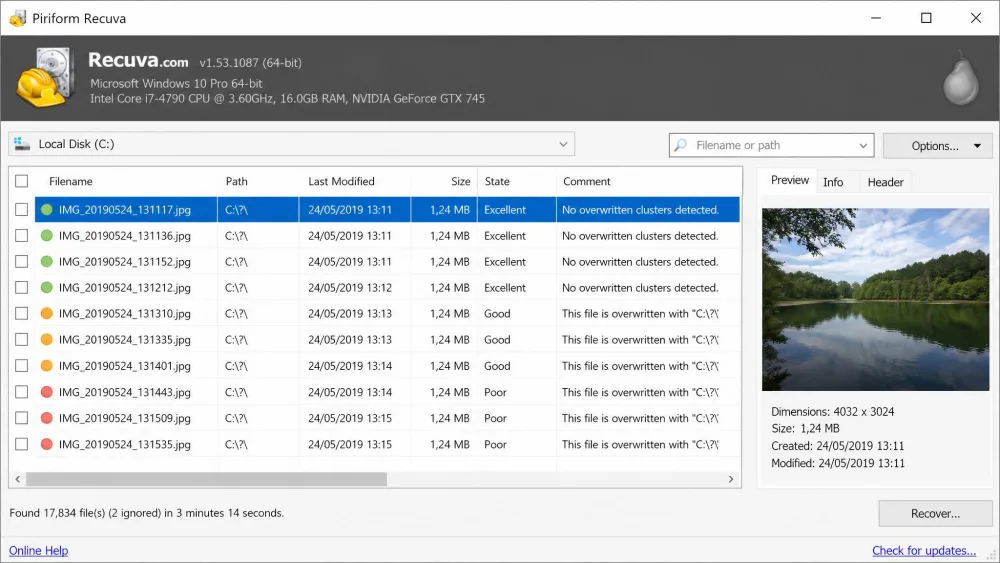Toggle the select-all checkbox in header
The width and height of the screenshot is (1000, 563).
pyautogui.click(x=22, y=181)
